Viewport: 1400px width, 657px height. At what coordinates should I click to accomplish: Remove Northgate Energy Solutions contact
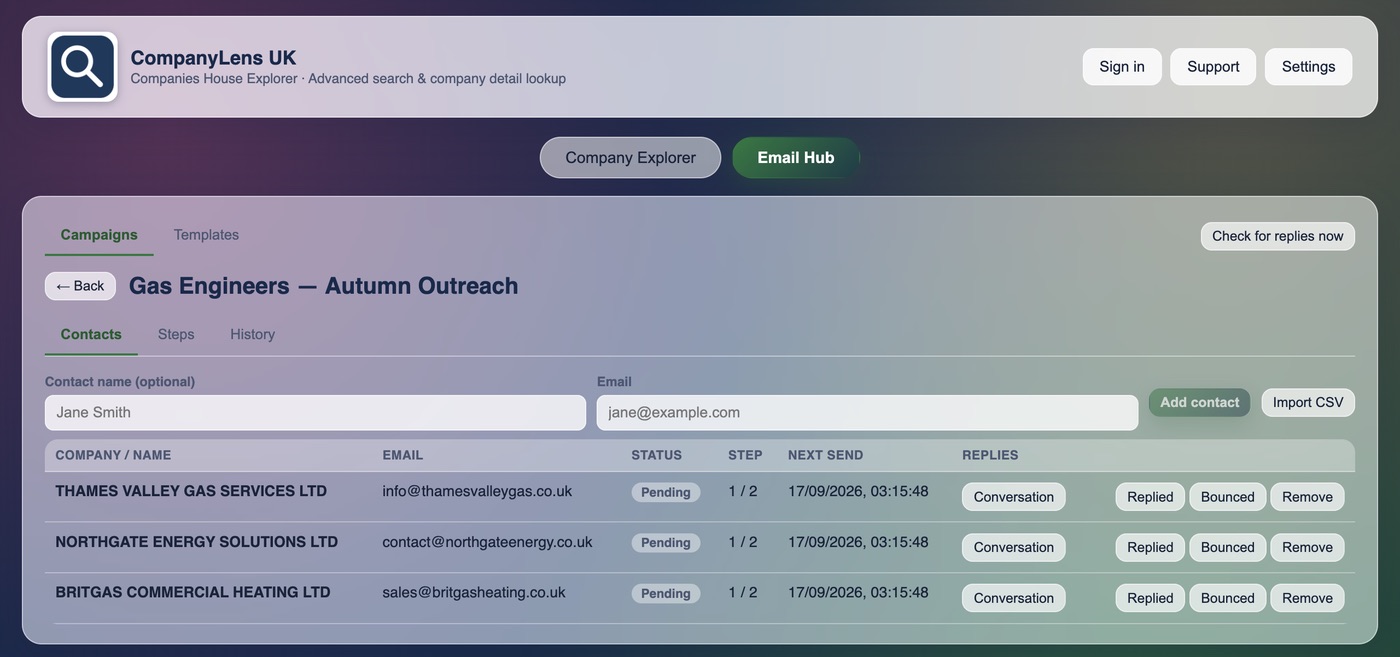point(1307,547)
